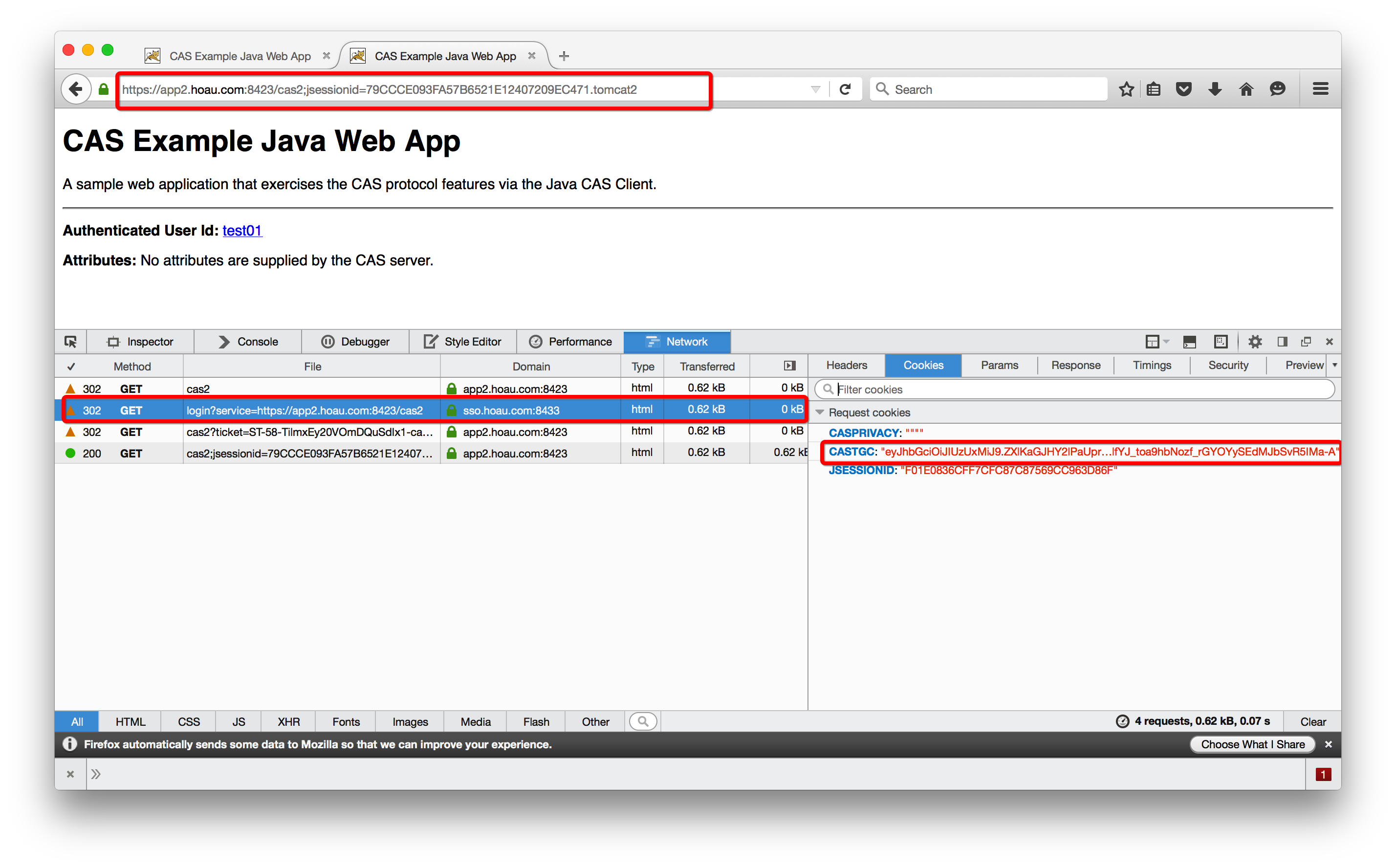The height and width of the screenshot is (868, 1396).
Task: Reload the current page
Action: 845,89
